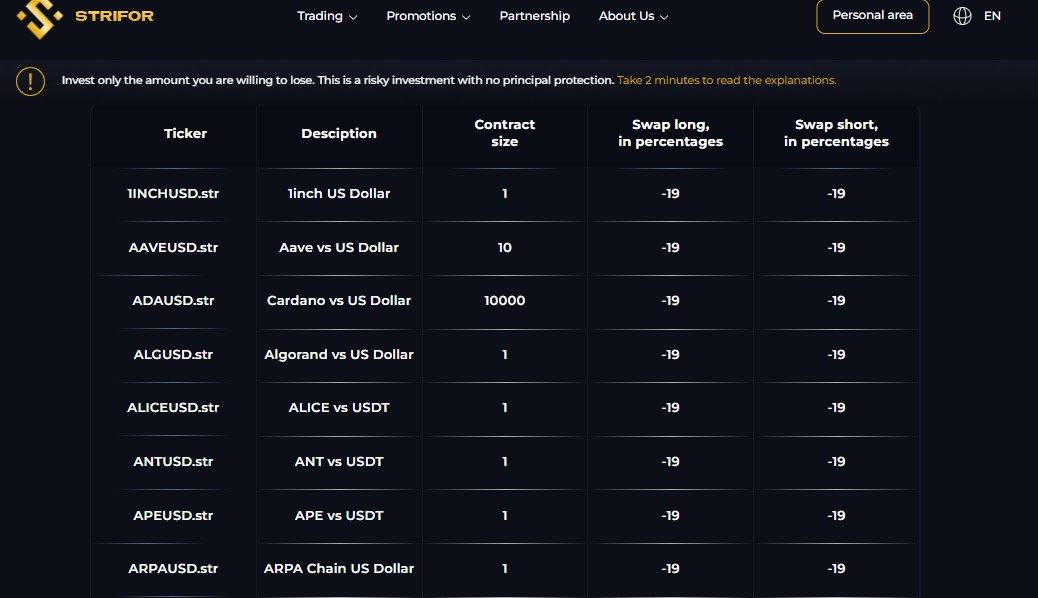Open the Partnership menu item

point(534,16)
